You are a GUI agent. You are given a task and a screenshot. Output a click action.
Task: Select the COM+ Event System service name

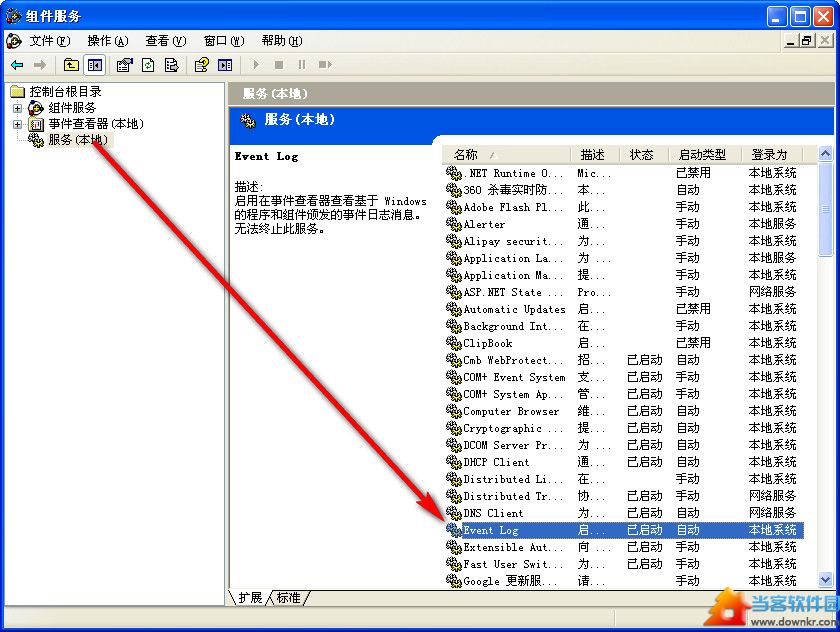click(x=514, y=377)
